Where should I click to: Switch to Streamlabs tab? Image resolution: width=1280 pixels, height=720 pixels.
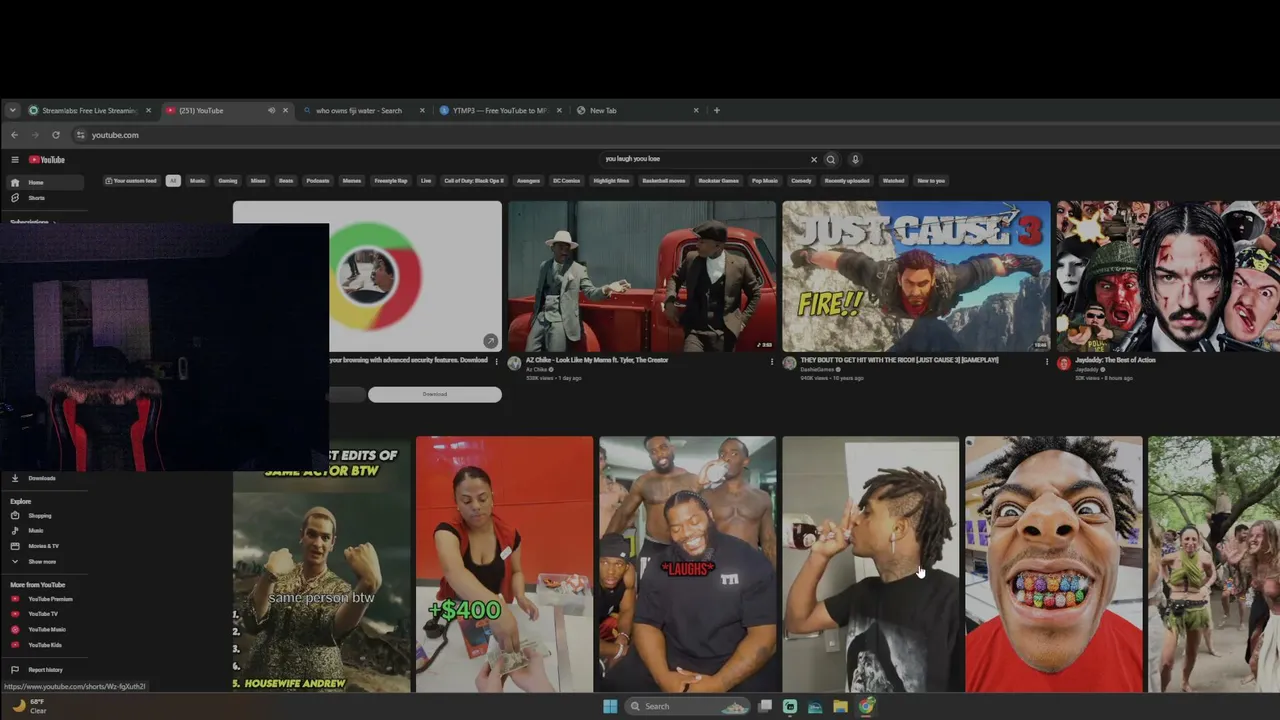pyautogui.click(x=88, y=111)
